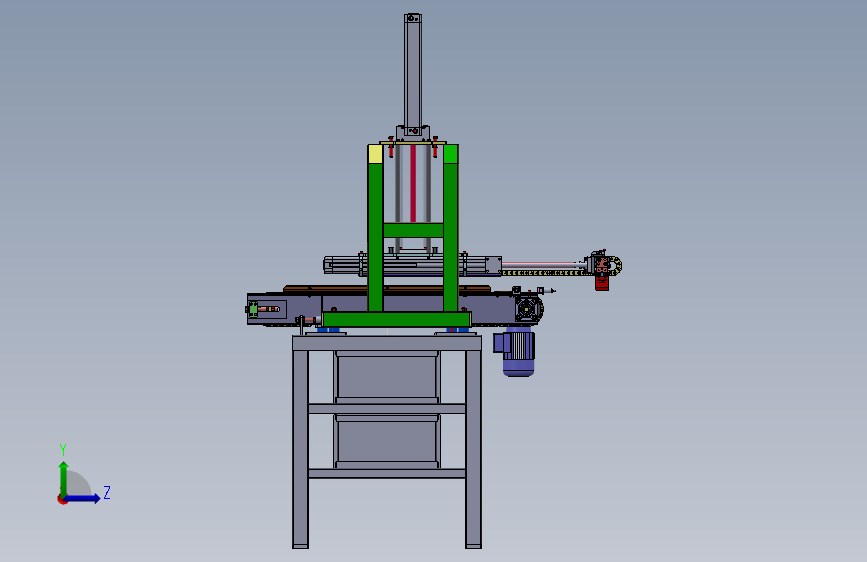Image resolution: width=867 pixels, height=562 pixels.
Task: Select the table's left leg
Action: [x=300, y=449]
